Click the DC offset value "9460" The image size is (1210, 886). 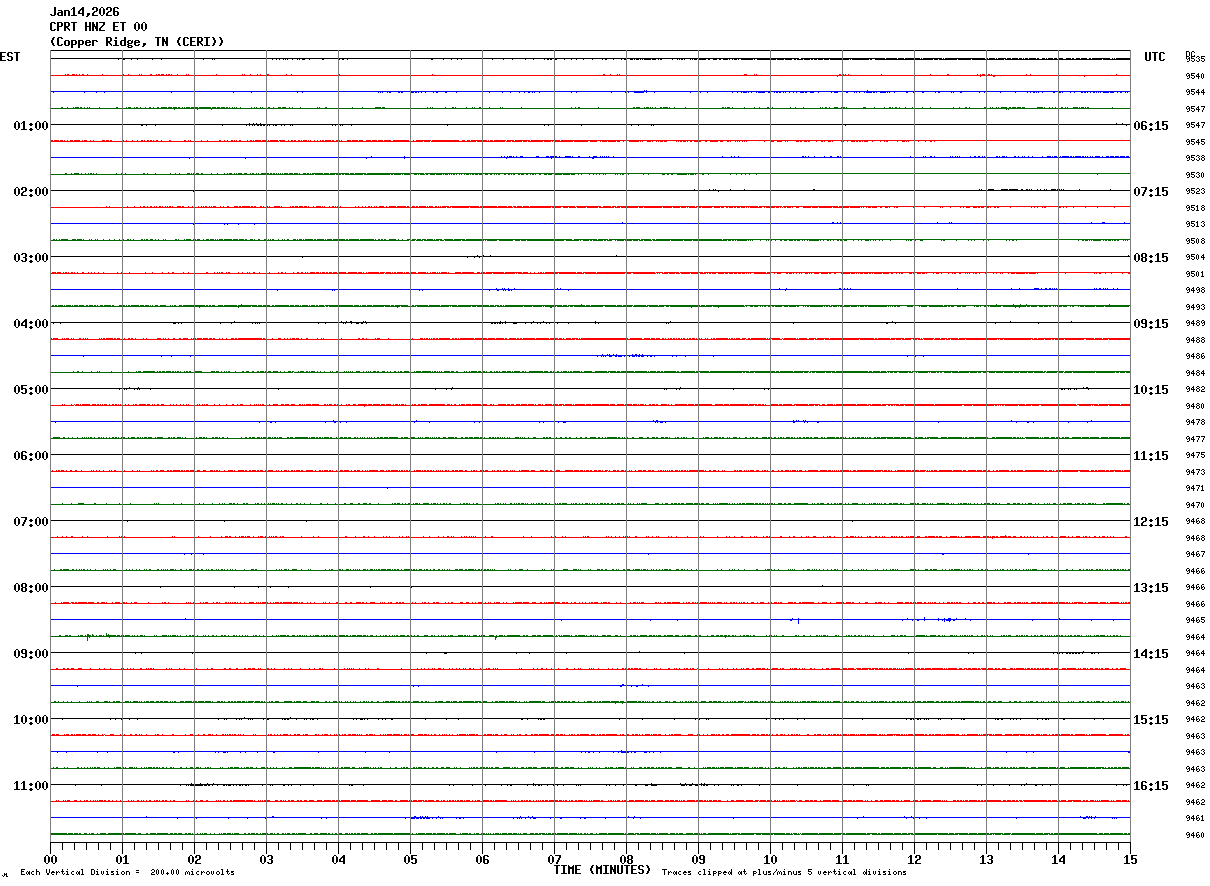tap(1195, 835)
